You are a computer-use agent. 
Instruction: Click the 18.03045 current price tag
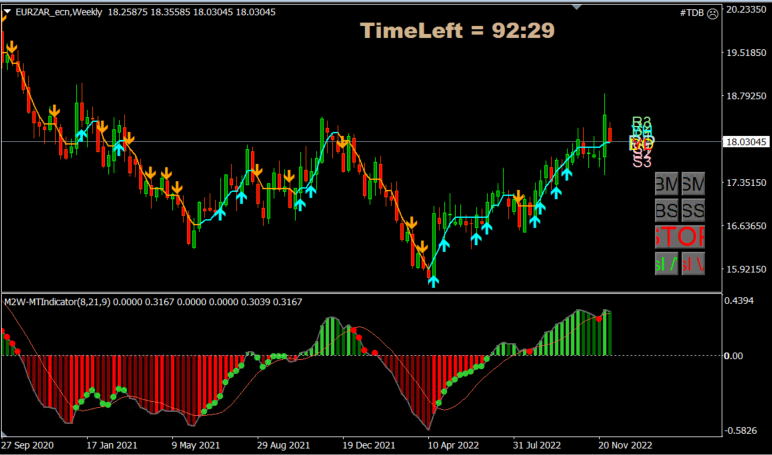point(745,142)
